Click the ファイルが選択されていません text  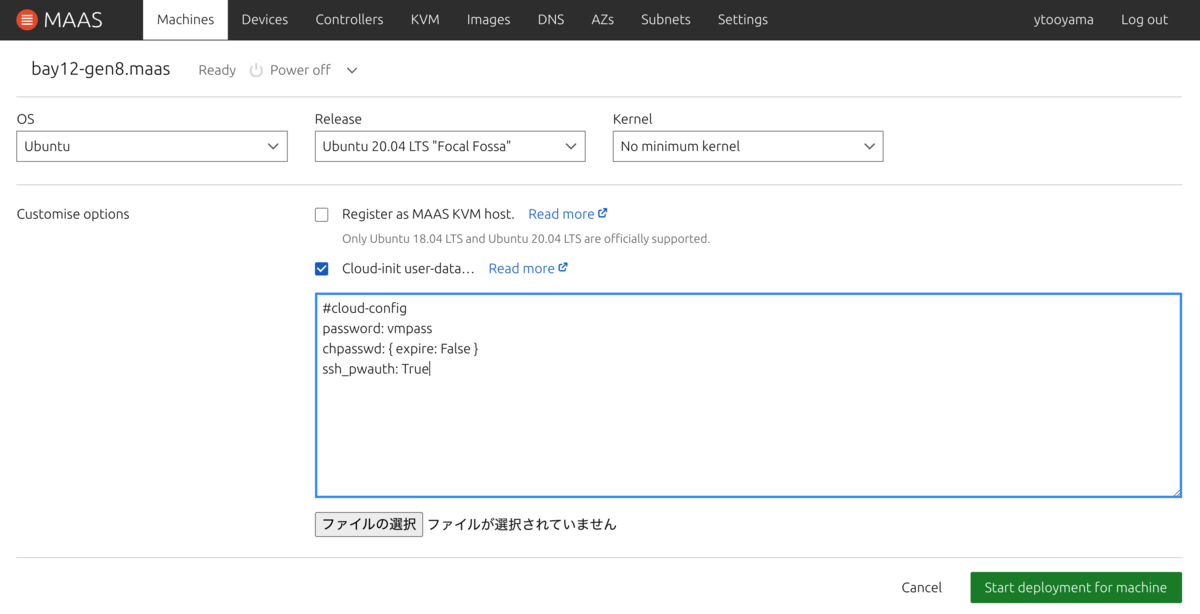[x=522, y=524]
